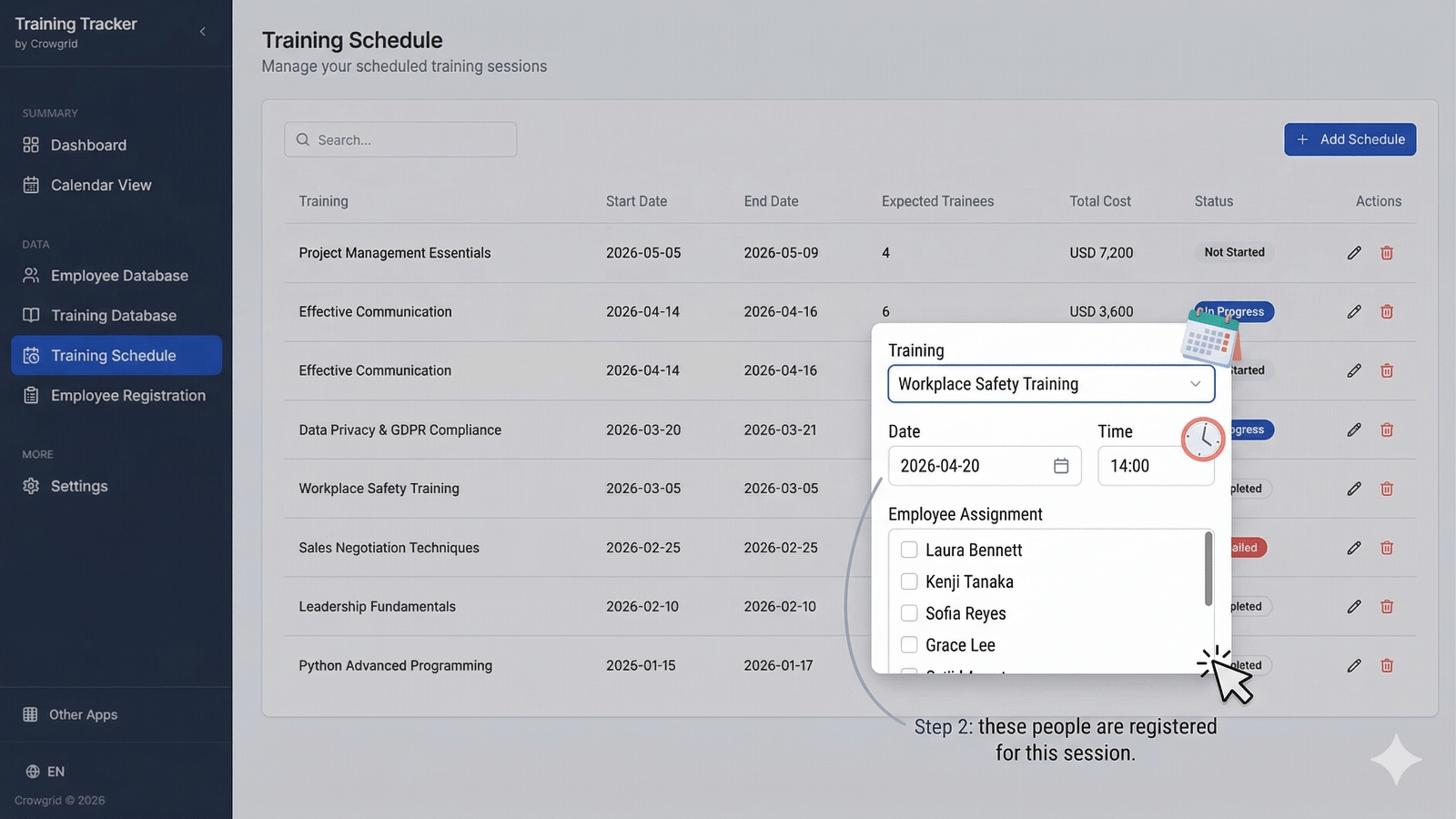Collapse the sidebar with the chevron arrow
1456x819 pixels.
tap(202, 32)
